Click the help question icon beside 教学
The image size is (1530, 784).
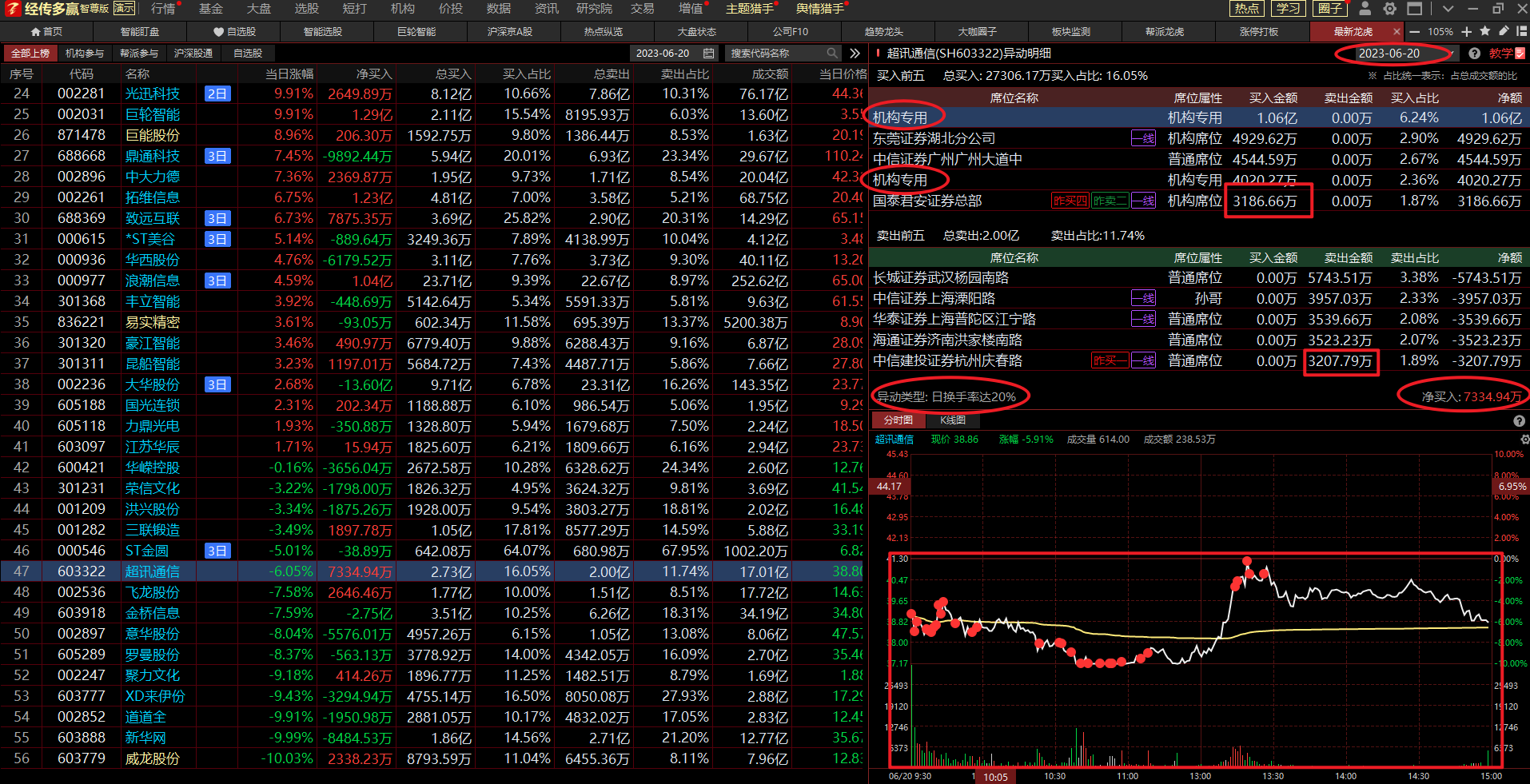coord(1474,54)
